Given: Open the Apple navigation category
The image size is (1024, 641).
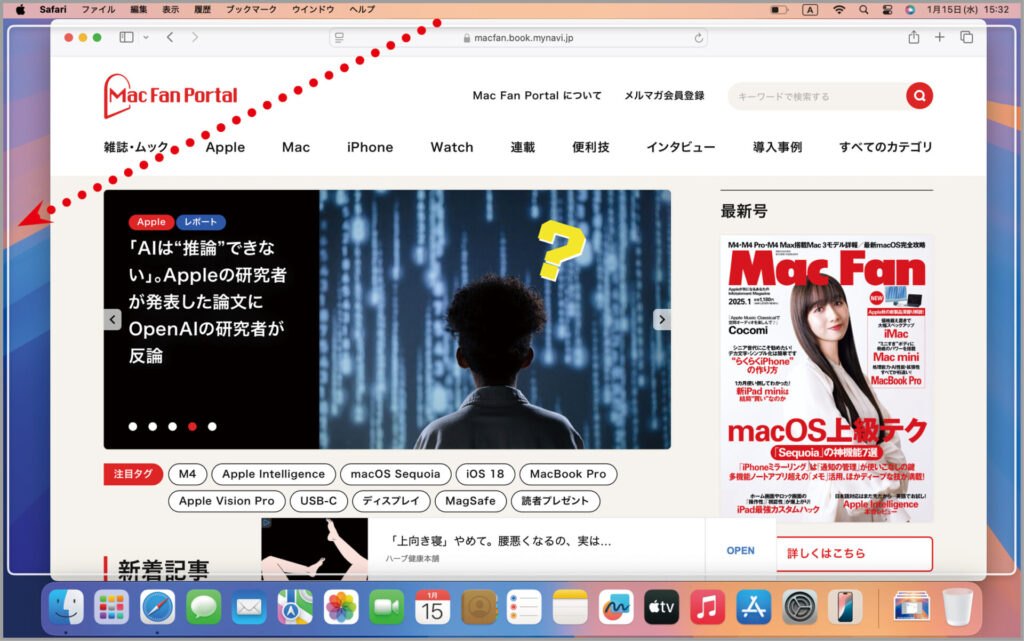Looking at the screenshot, I should tap(225, 147).
